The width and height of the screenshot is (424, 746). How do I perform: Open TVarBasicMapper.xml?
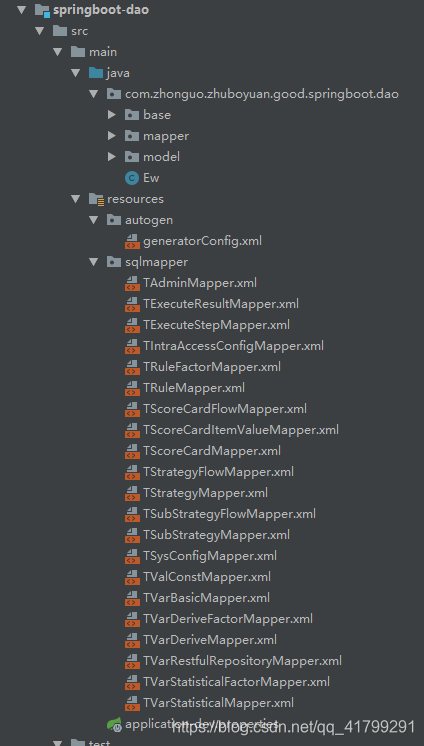tap(206, 598)
